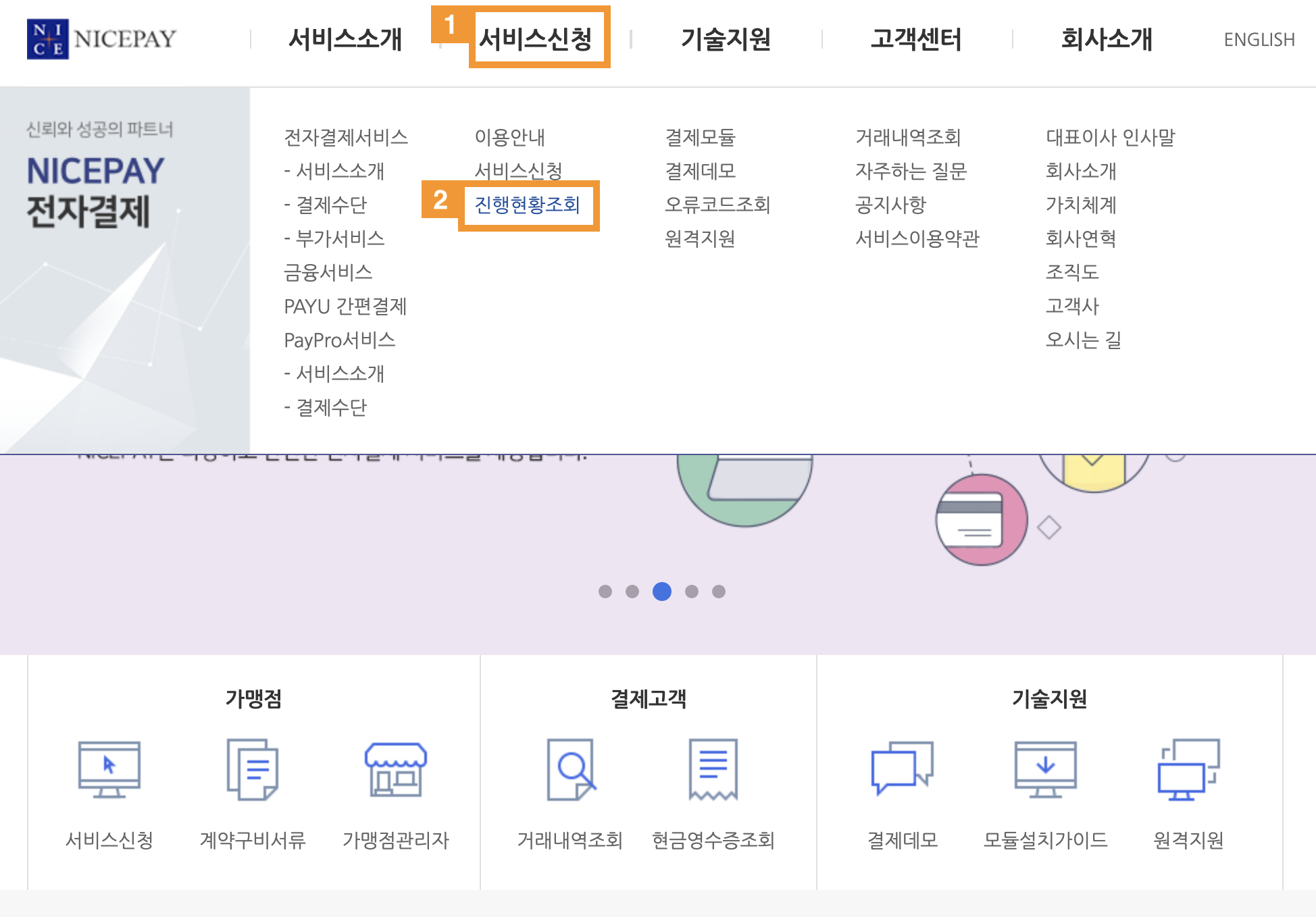Click 거래내역조회 label under 결제고객
The image size is (1316, 917).
[570, 840]
